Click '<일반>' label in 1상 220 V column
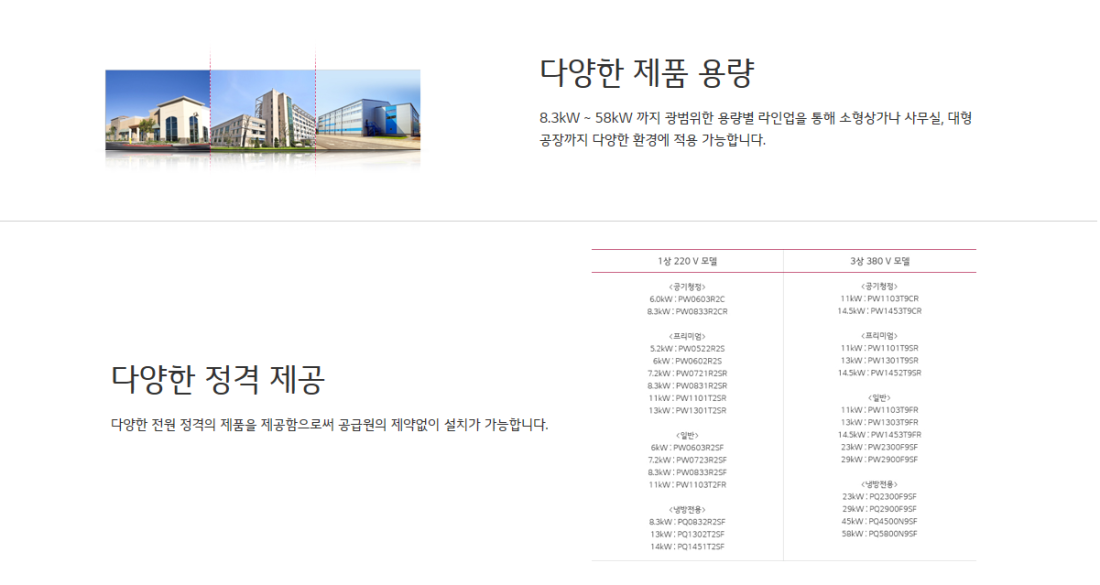 pyautogui.click(x=688, y=436)
